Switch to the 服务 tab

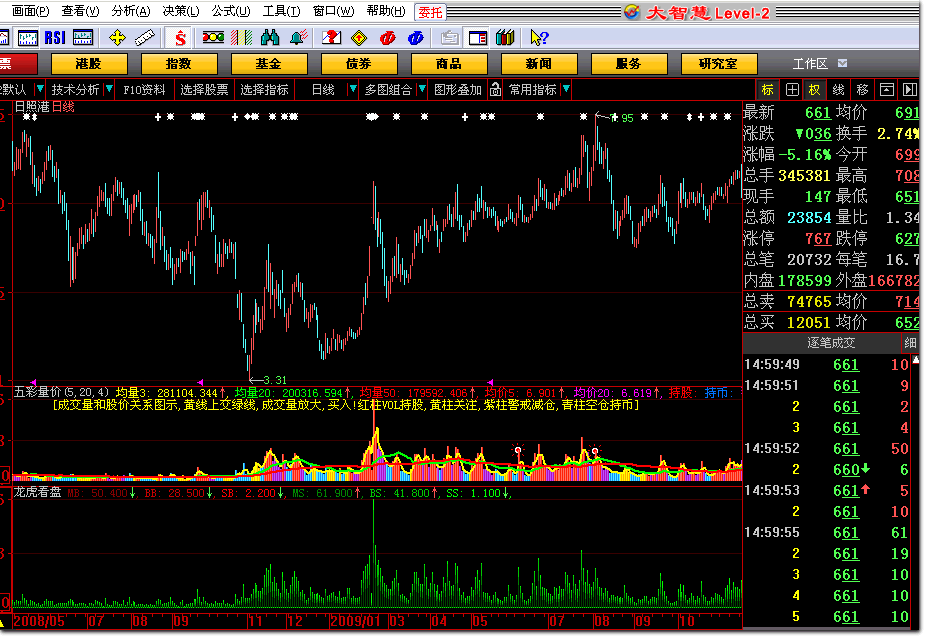tap(628, 63)
